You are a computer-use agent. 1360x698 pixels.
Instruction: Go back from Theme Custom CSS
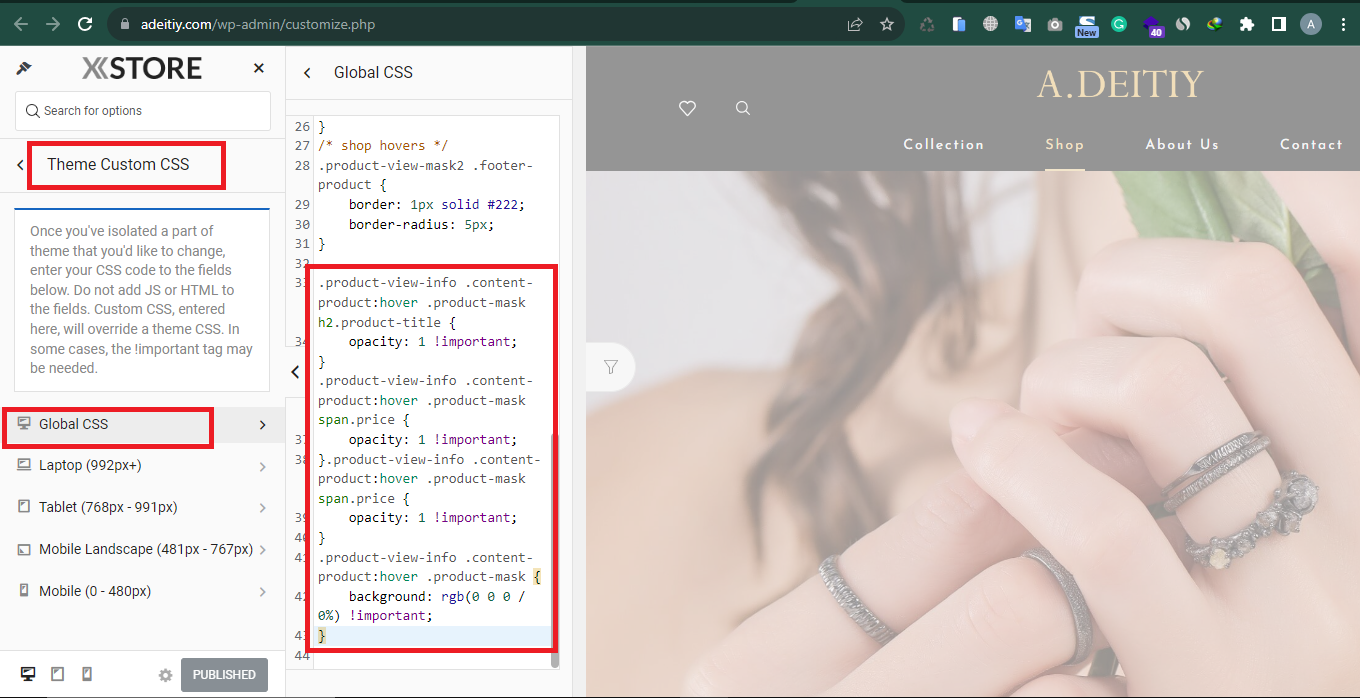coord(20,165)
